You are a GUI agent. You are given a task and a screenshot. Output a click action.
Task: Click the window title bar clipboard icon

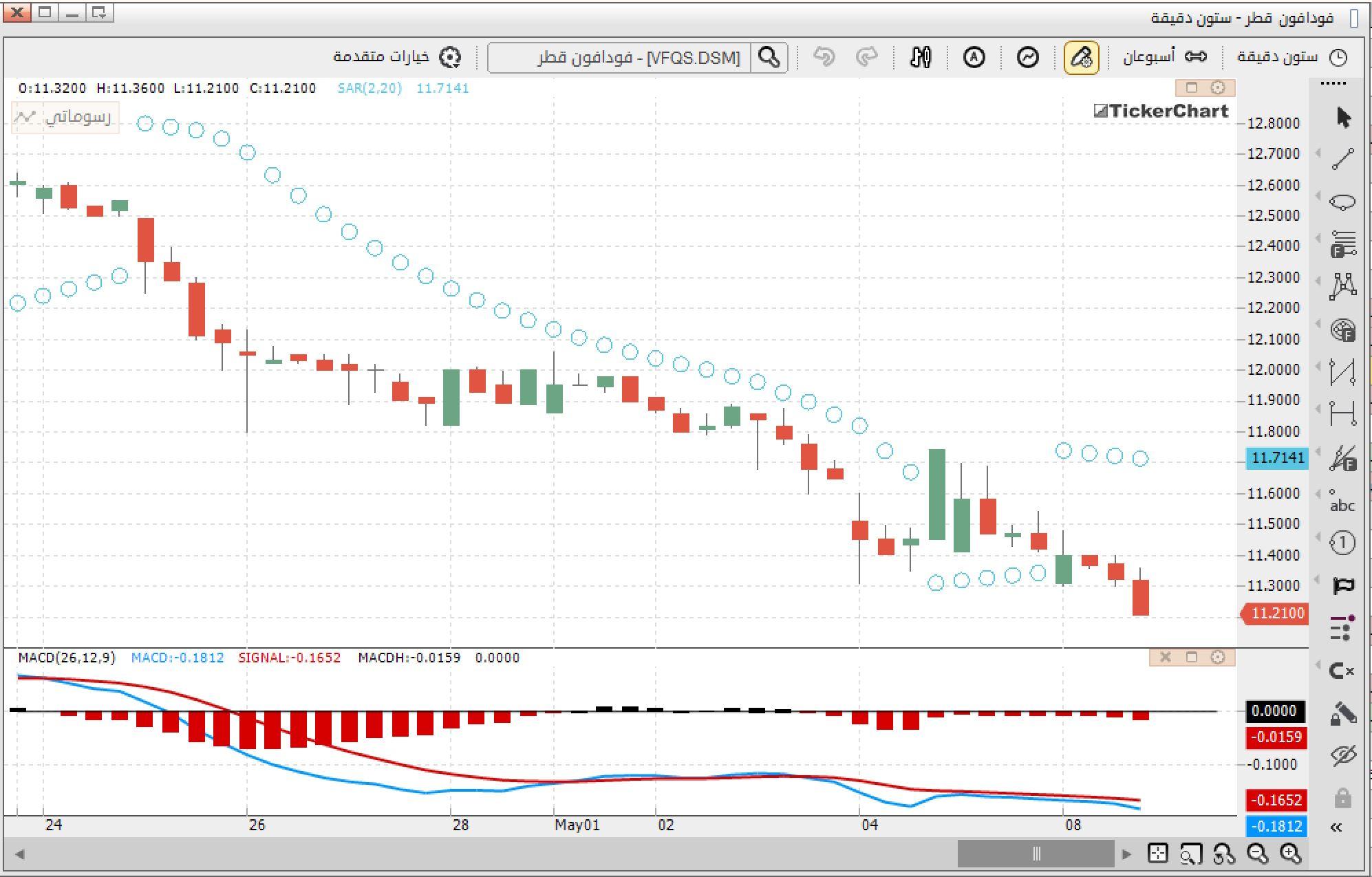(x=1354, y=18)
